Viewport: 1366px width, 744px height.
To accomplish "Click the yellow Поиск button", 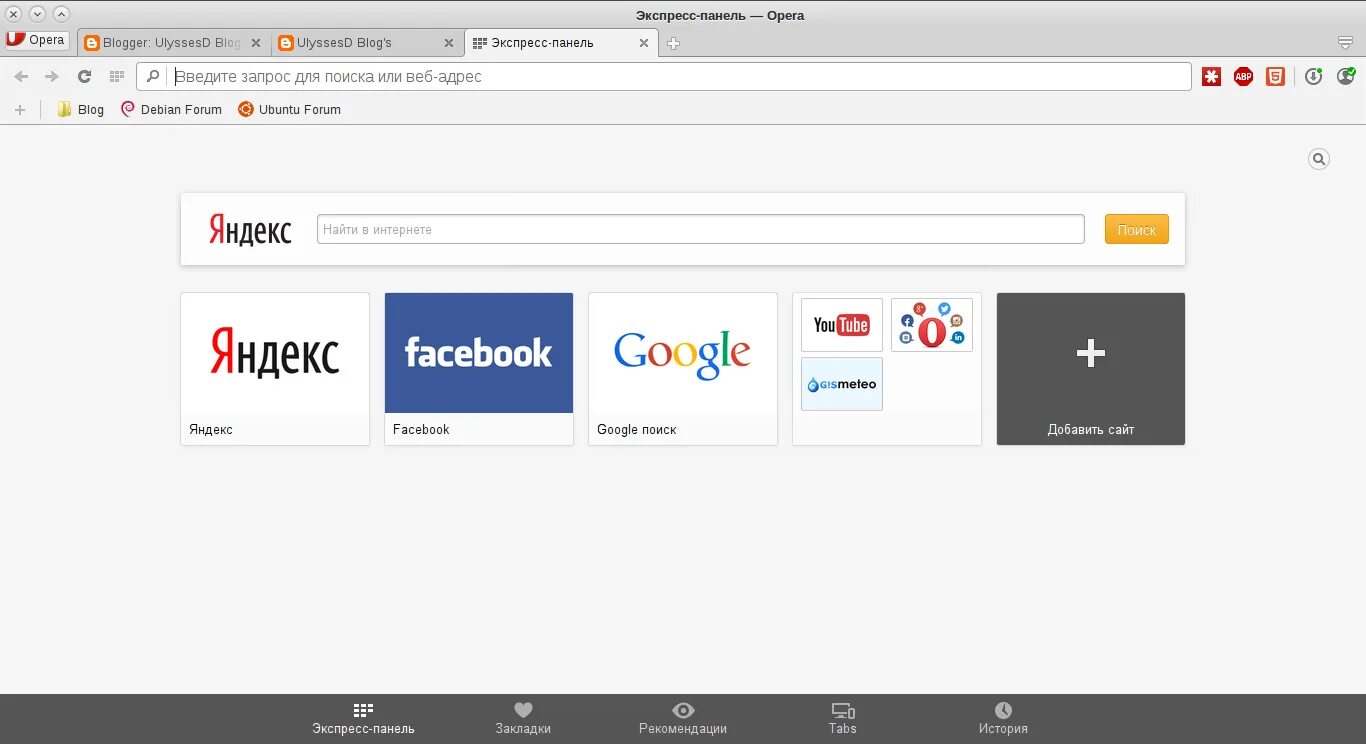I will click(x=1137, y=229).
